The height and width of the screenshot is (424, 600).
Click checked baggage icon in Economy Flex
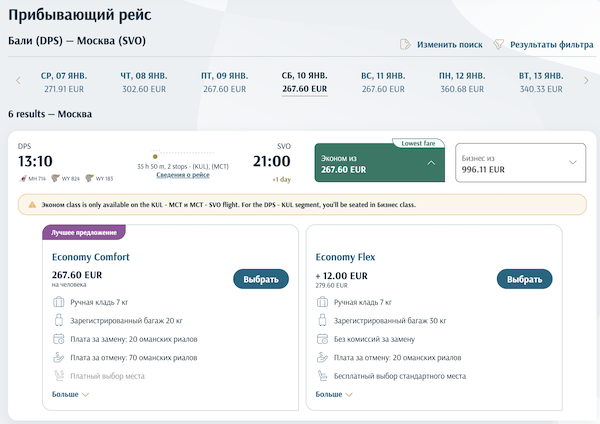pos(321,320)
